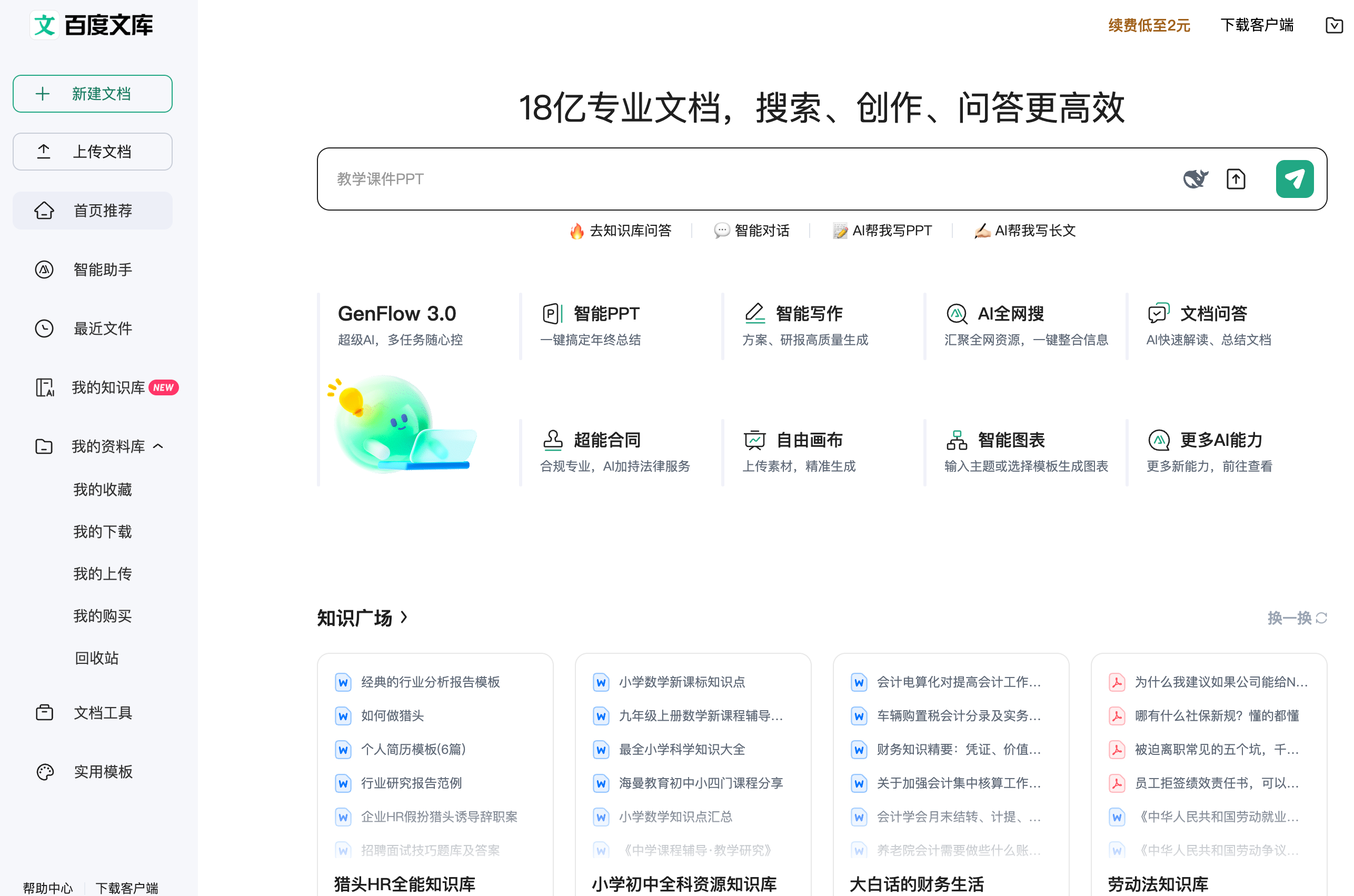The width and height of the screenshot is (1354, 896).
Task: Click the upload icon inside the search box
Action: tap(1235, 179)
